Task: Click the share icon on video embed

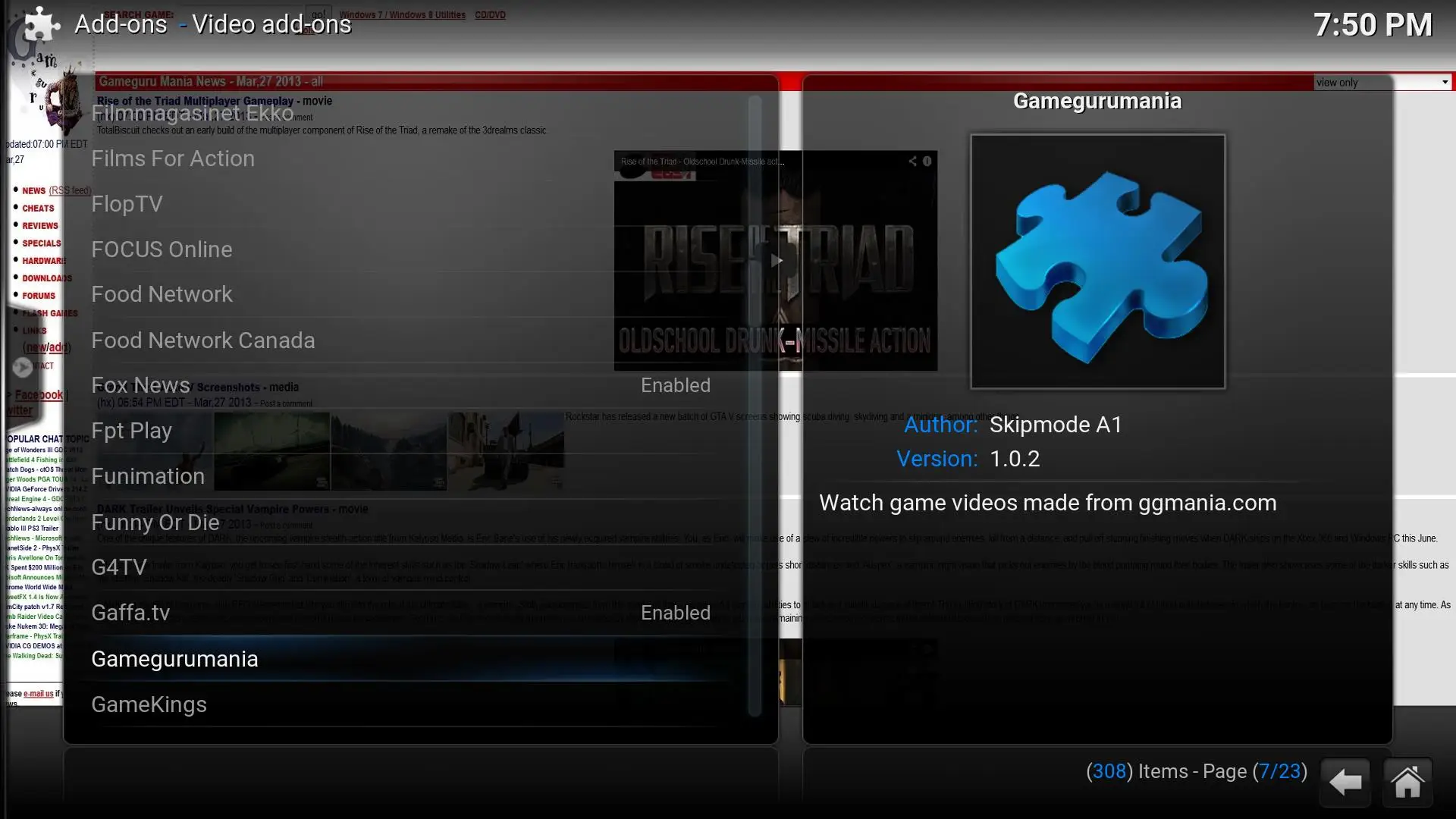Action: tap(912, 161)
